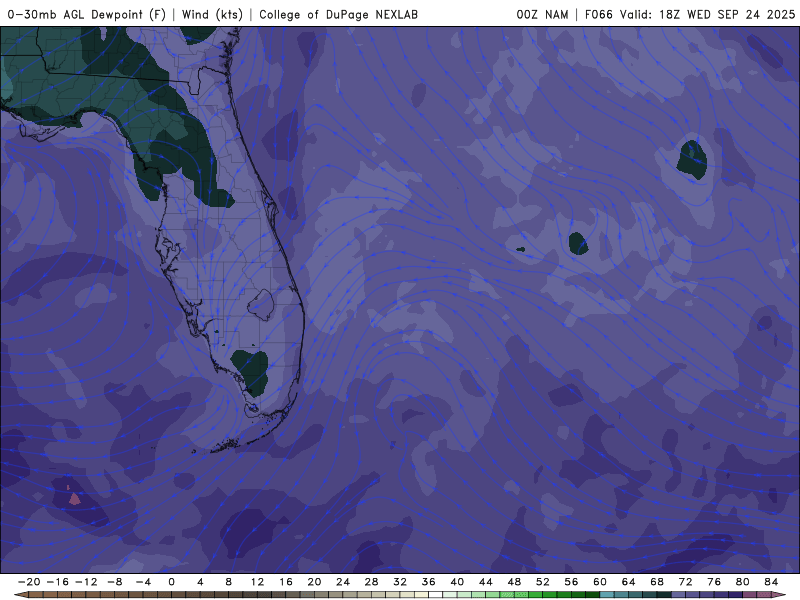
Task: Click the "College of DuPage NEXLAB" text
Action: (338, 15)
